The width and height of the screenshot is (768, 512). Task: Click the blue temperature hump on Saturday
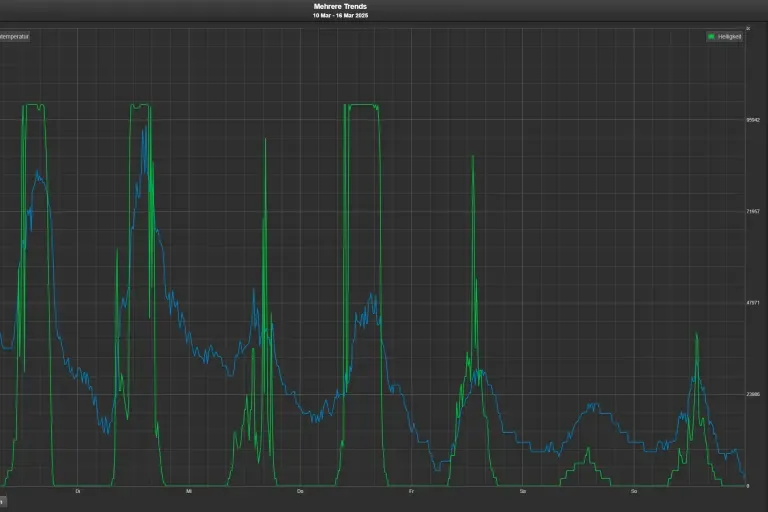(x=593, y=405)
